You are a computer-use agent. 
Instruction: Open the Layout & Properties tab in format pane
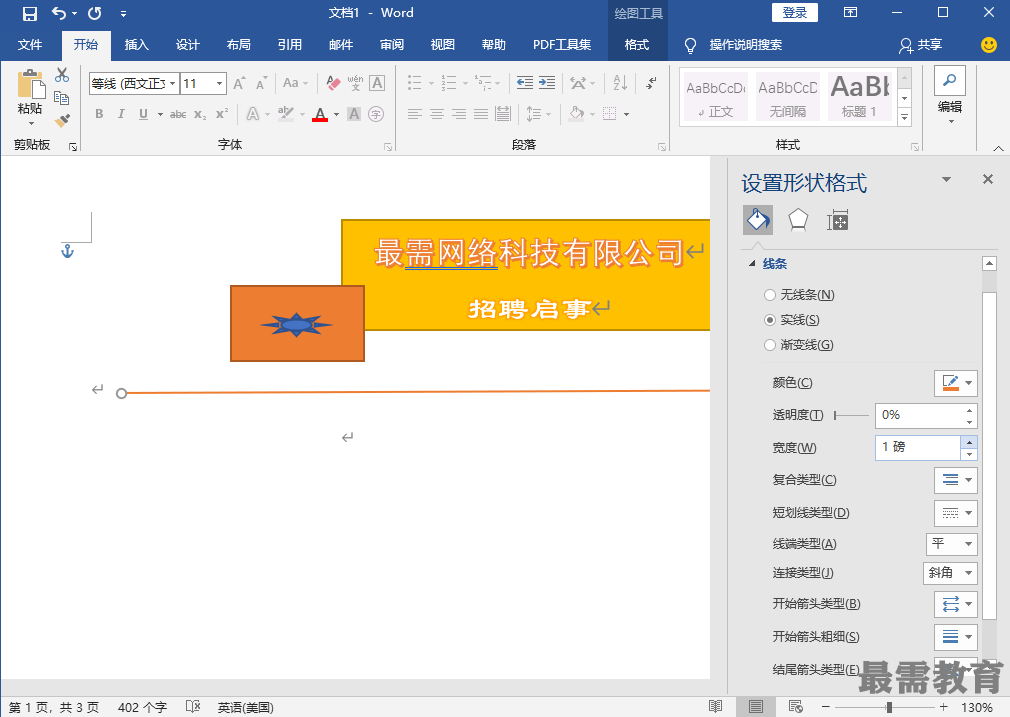tap(837, 220)
